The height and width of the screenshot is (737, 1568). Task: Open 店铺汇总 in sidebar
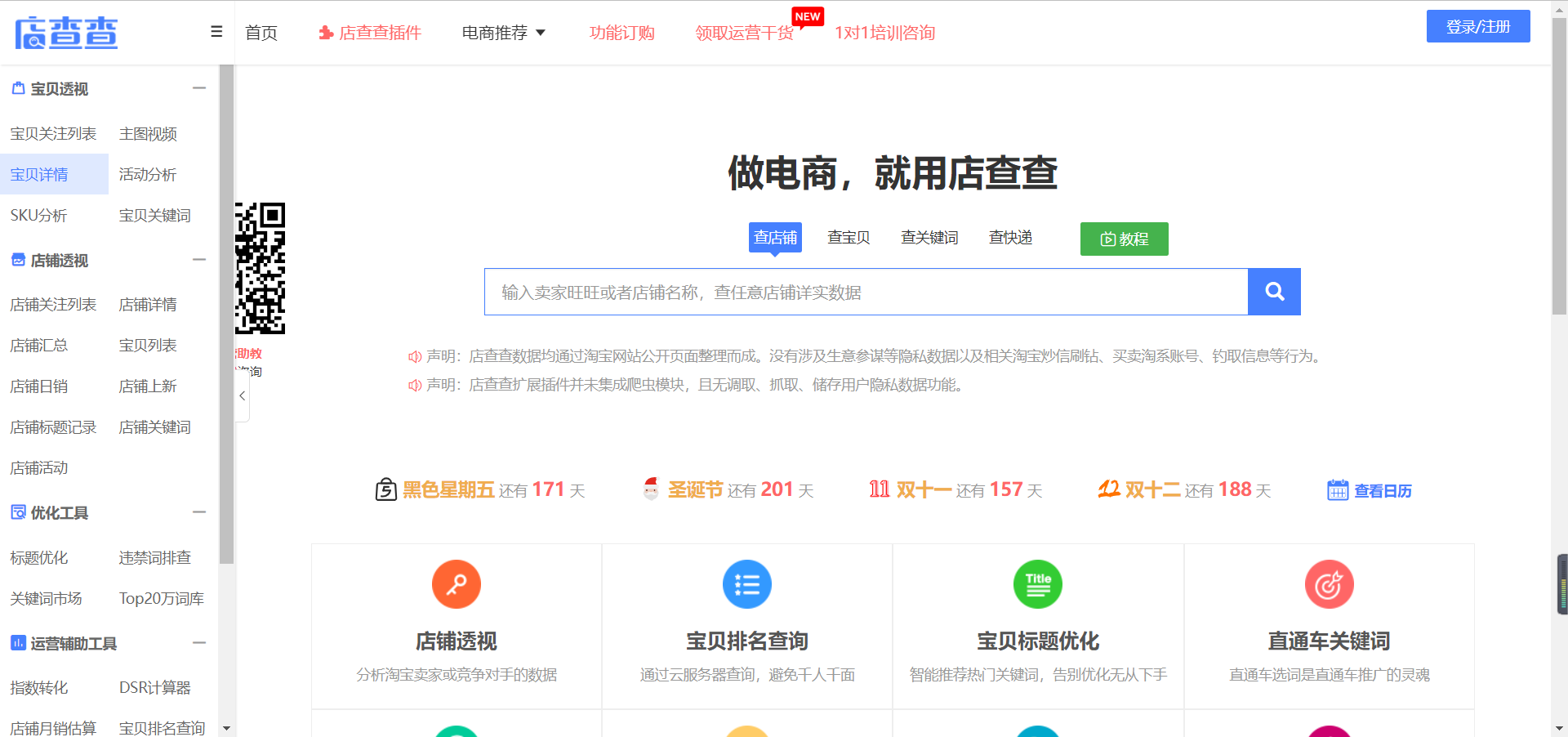39,345
